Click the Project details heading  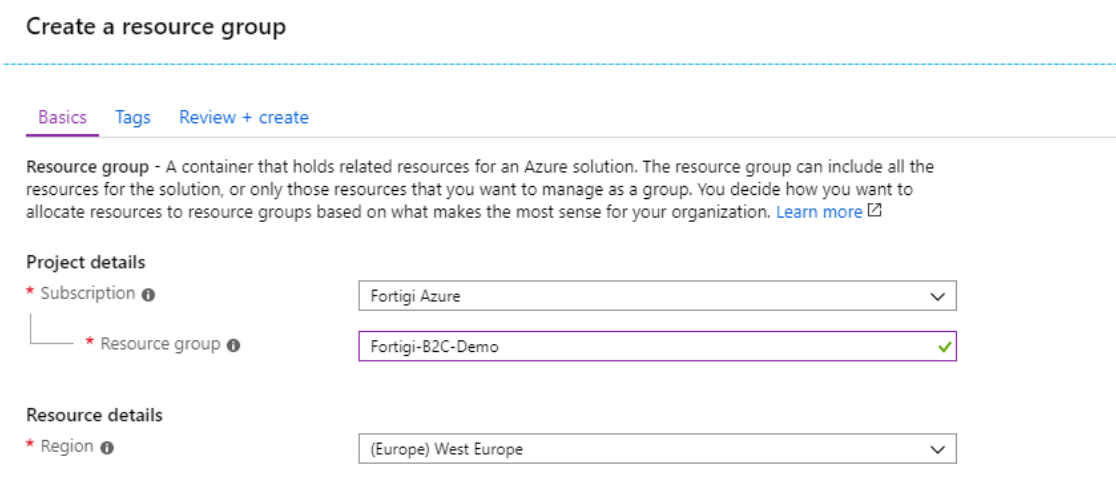[86, 263]
